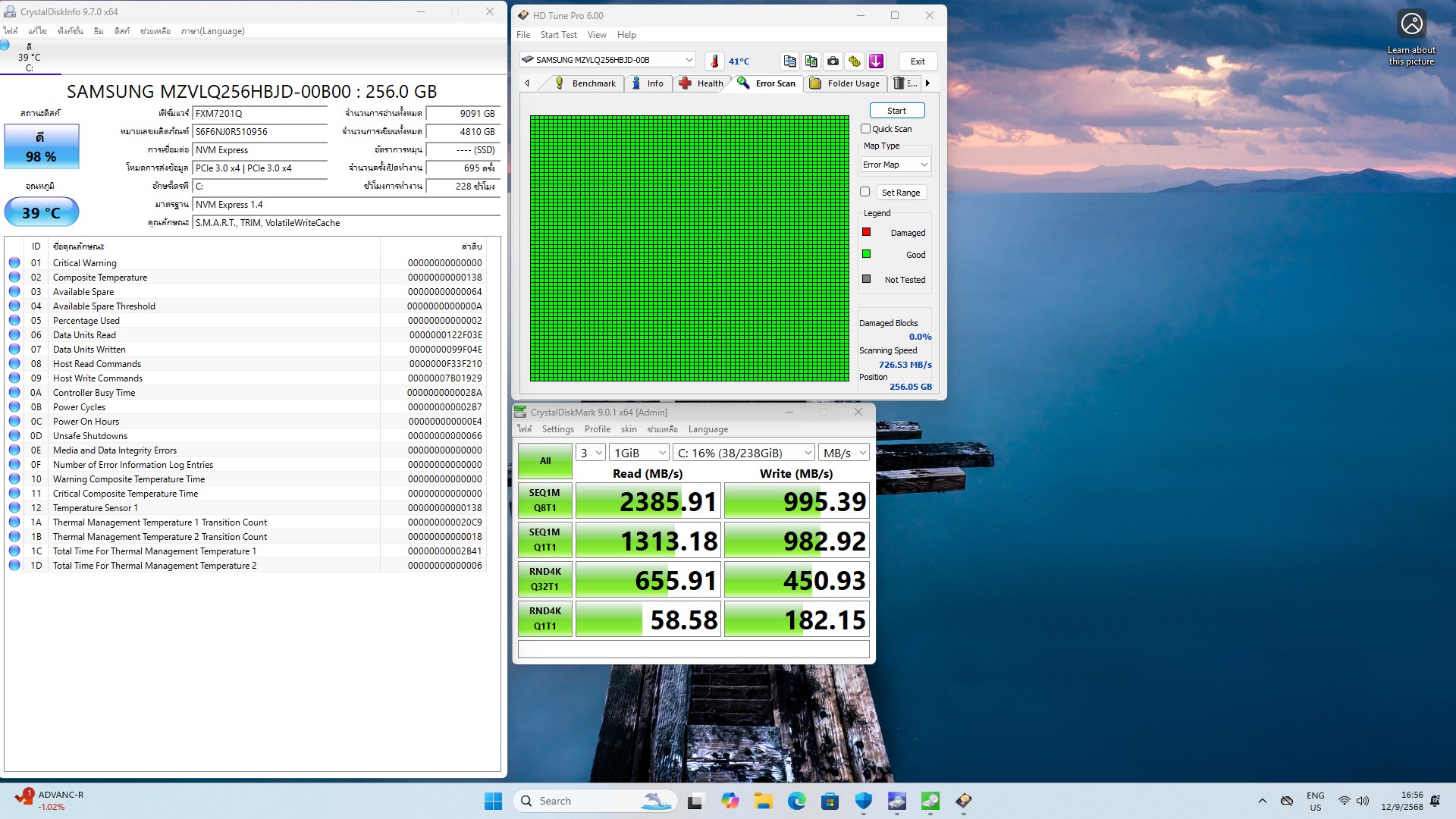Click the gray Not Tested legend swatch
1456x819 pixels.
(x=866, y=279)
